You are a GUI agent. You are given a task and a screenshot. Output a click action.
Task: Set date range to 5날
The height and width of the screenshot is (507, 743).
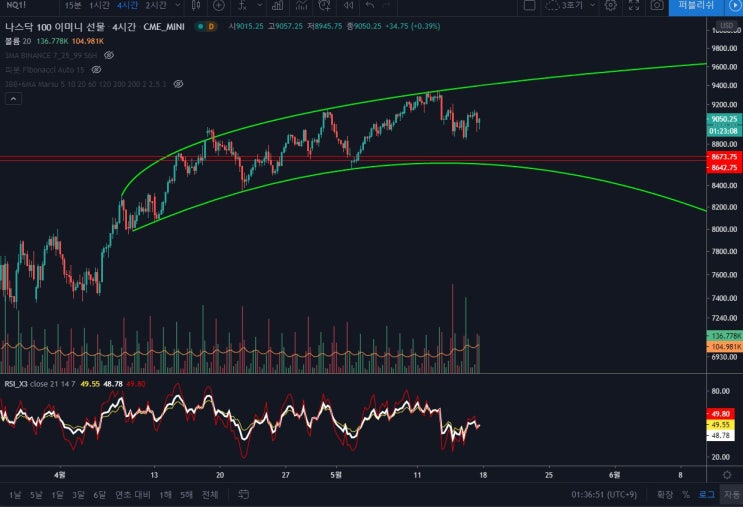coord(36,495)
